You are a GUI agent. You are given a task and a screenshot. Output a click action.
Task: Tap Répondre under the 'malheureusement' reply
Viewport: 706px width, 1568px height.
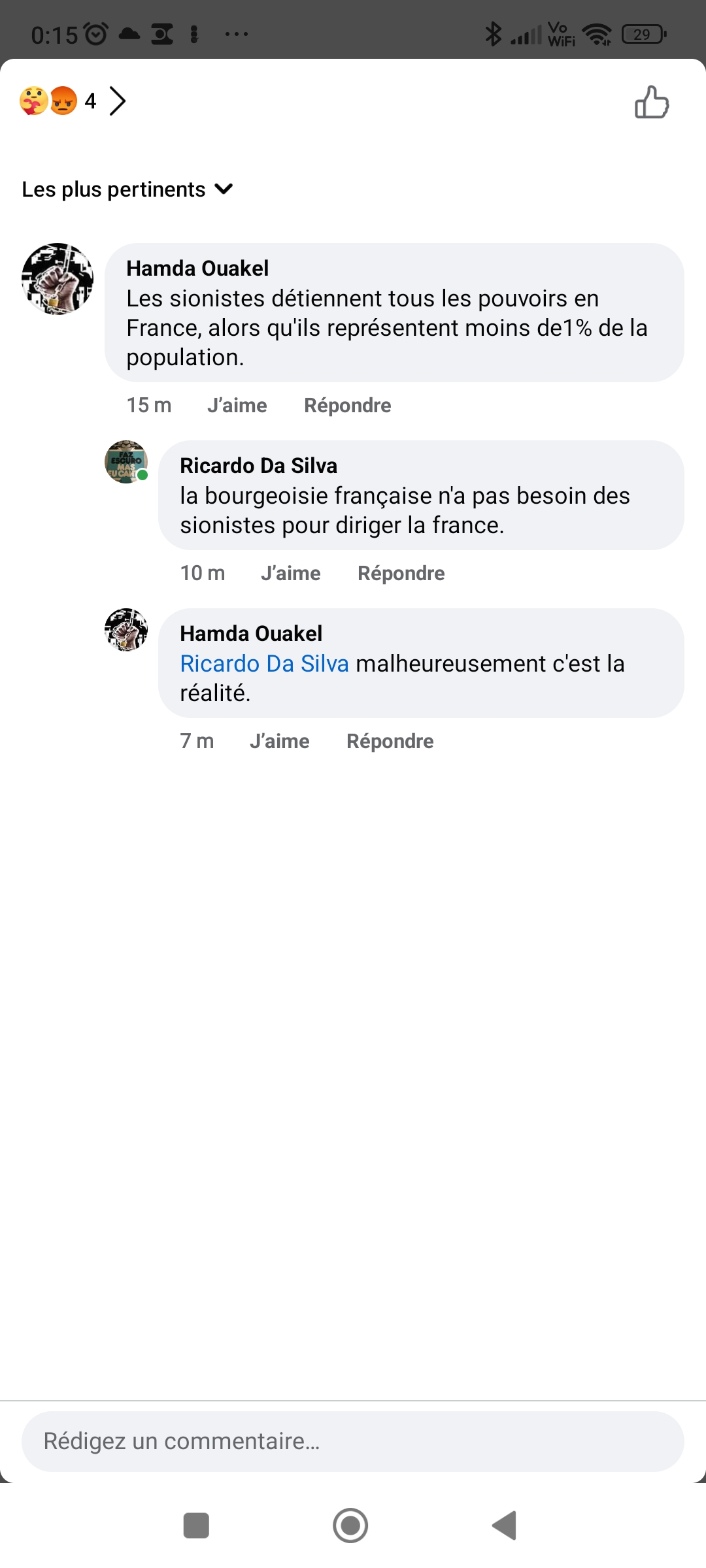point(390,742)
